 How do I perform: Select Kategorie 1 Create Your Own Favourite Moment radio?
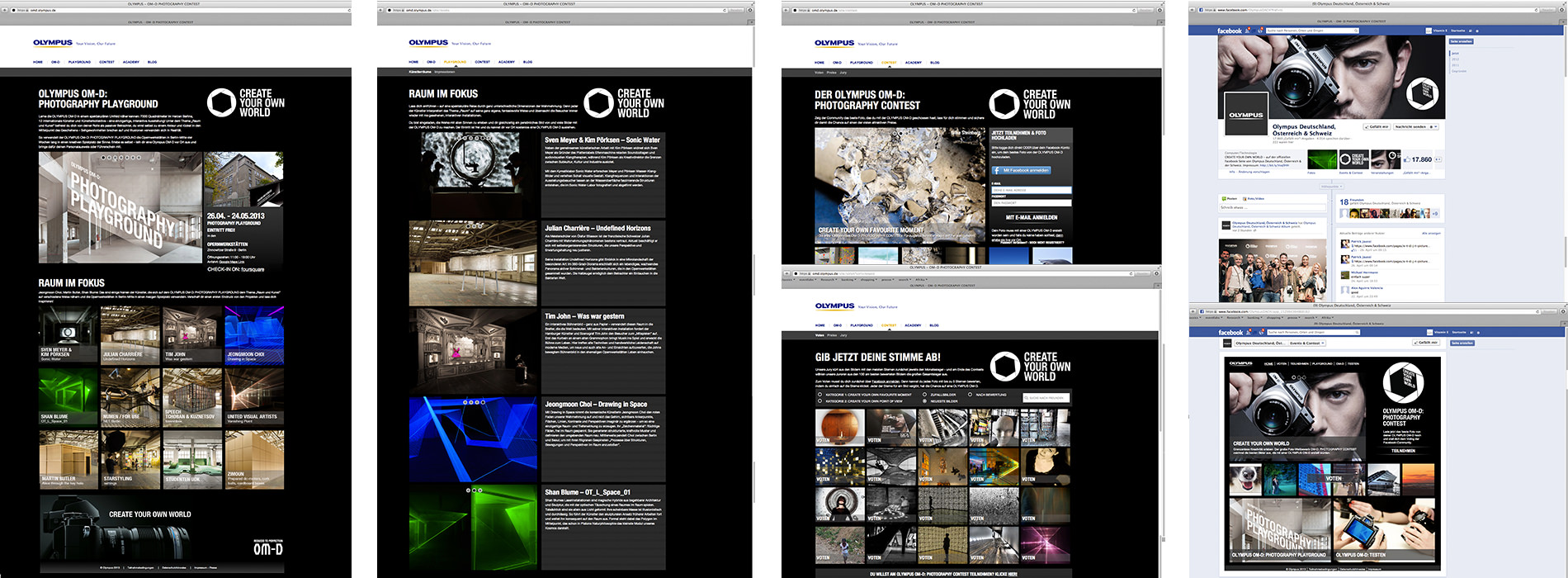pos(819,395)
